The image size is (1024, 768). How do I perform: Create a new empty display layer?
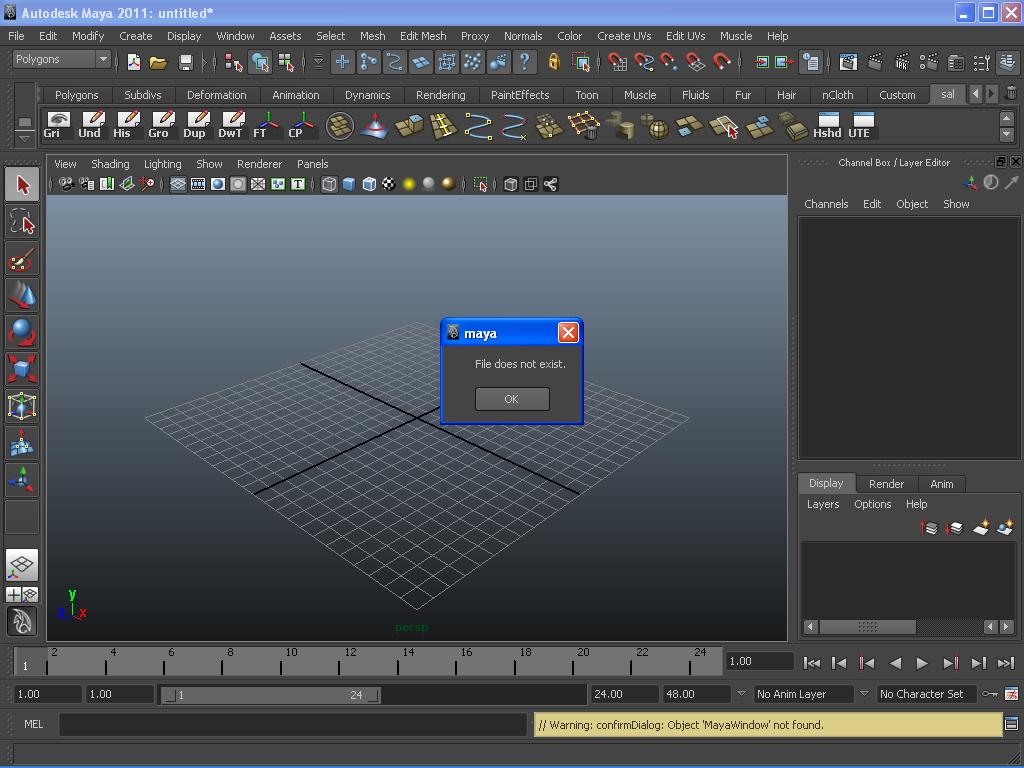click(x=980, y=527)
